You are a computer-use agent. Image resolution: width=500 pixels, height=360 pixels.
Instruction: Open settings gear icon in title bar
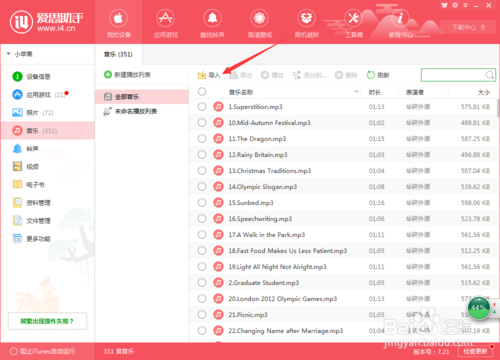pyautogui.click(x=455, y=5)
